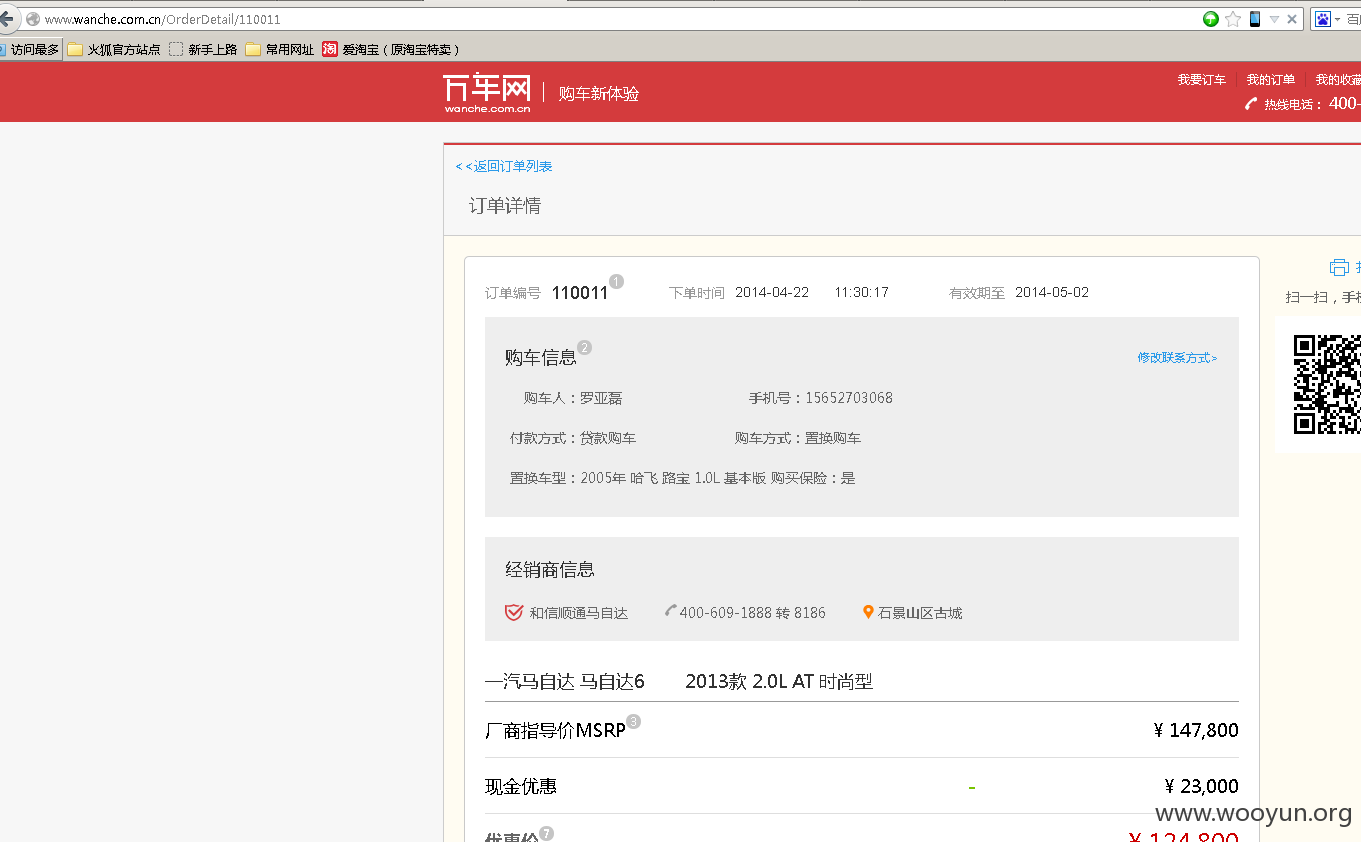Click the info badge 3 beside MSRP
1361x842 pixels.
[x=634, y=721]
